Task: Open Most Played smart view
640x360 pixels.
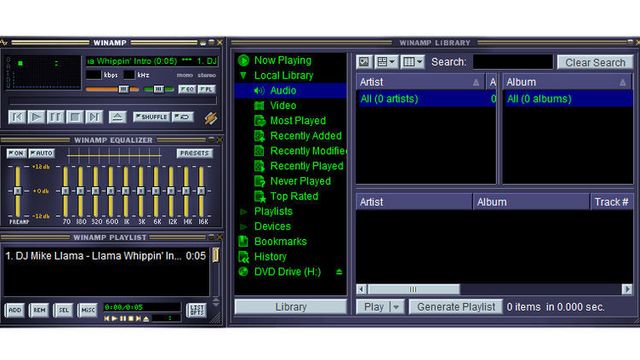Action: 298,121
